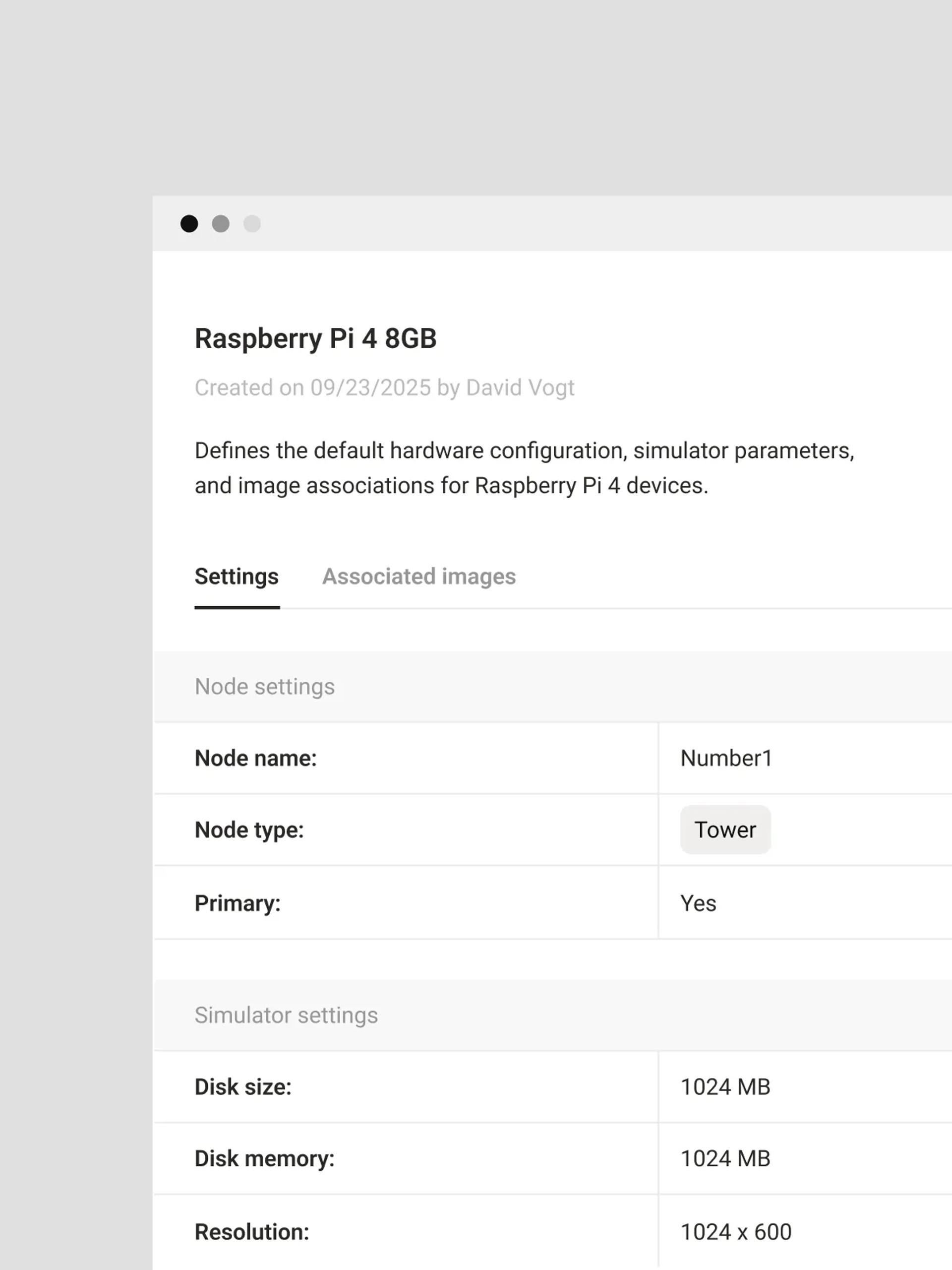Image resolution: width=952 pixels, height=1270 pixels.
Task: Select the Yes value for Primary
Action: (698, 904)
